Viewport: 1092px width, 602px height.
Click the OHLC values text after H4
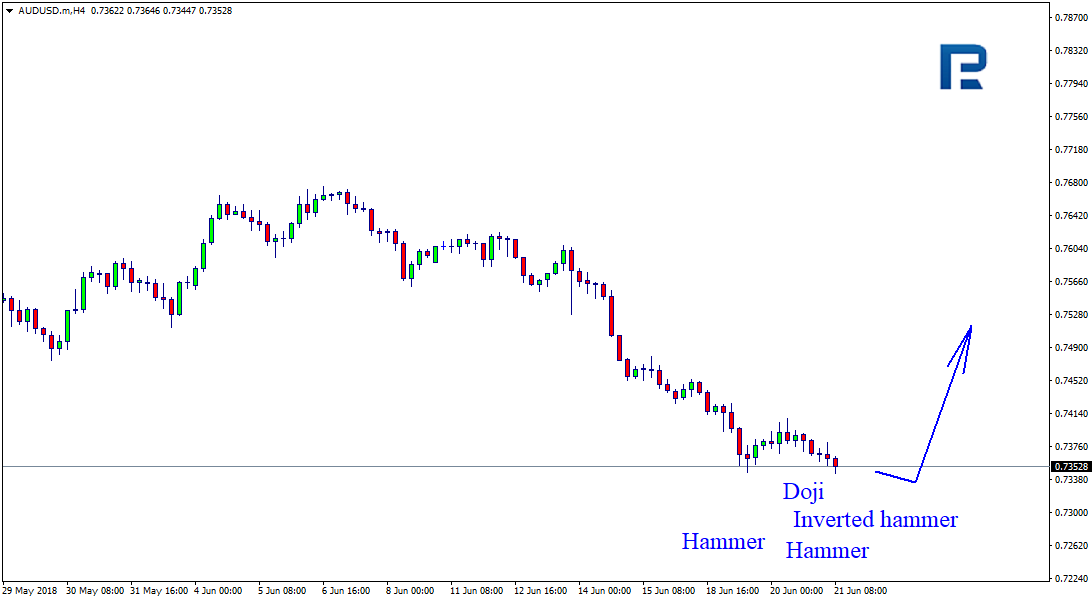click(x=161, y=11)
